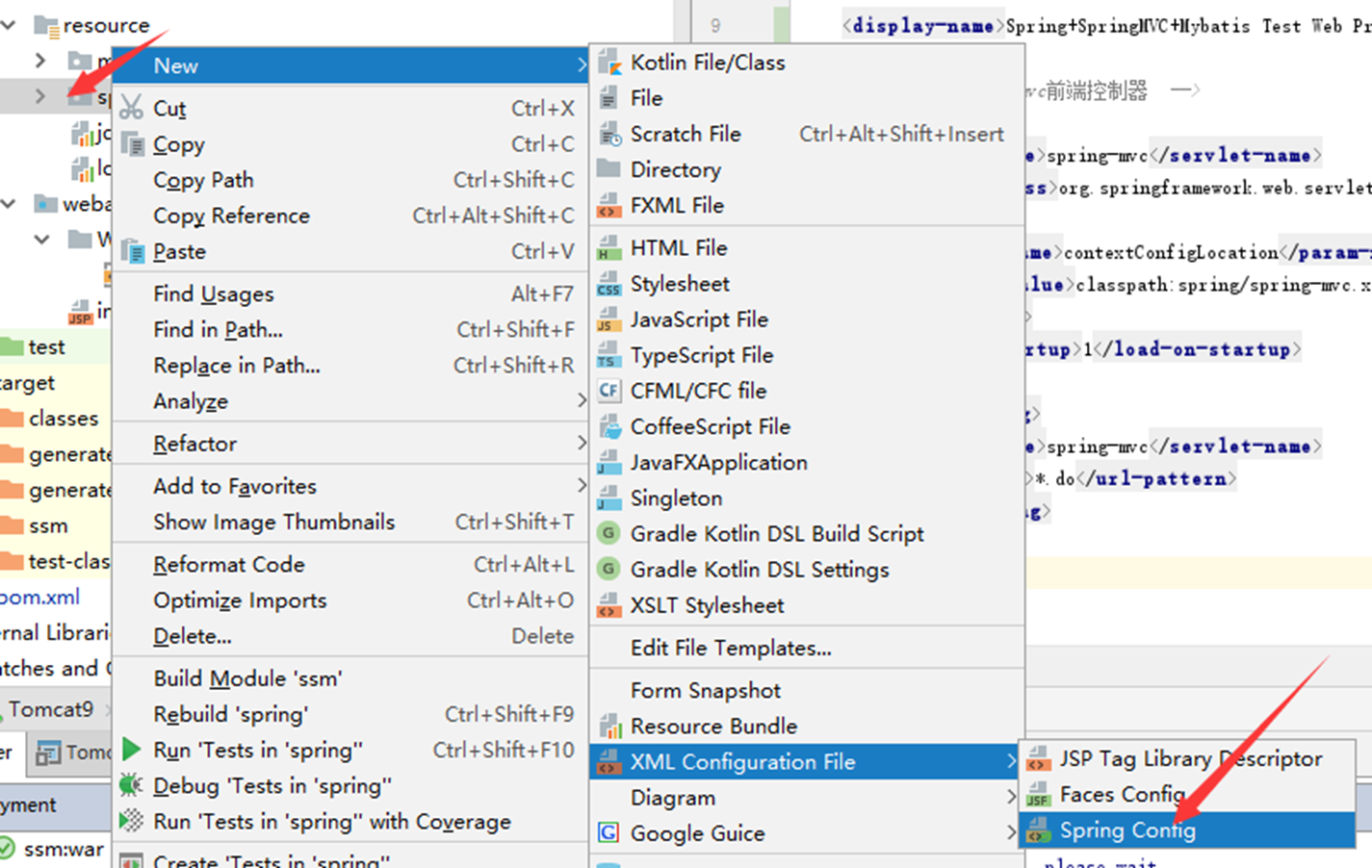Expand the XML Configuration File submenu arrow
Screen dimensions: 1372x868
click(1010, 761)
